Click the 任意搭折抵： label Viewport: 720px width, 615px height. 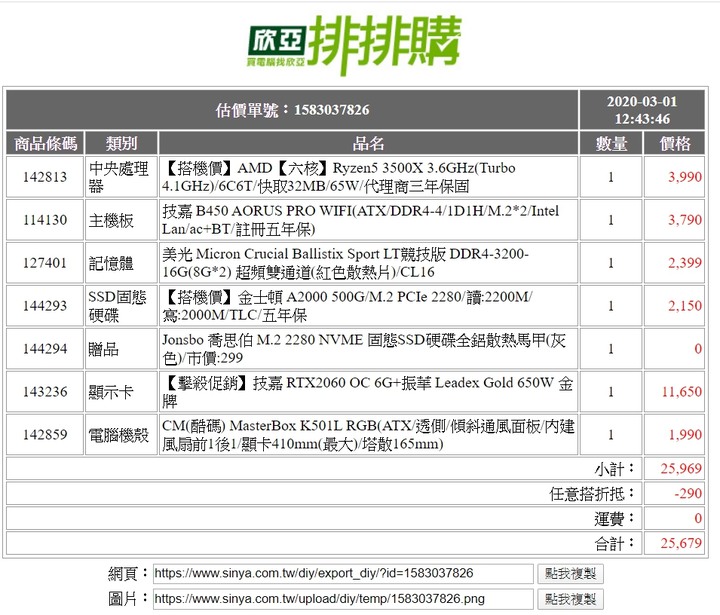pos(592,494)
